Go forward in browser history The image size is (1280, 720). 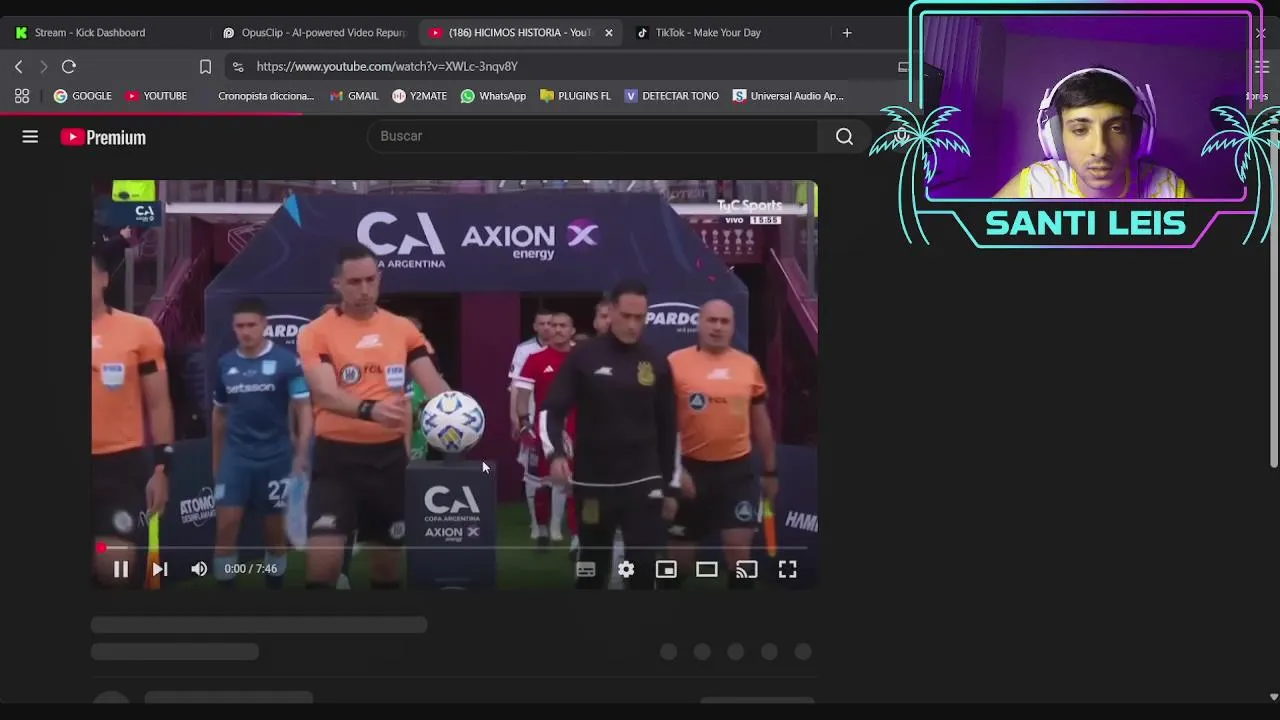point(43,66)
